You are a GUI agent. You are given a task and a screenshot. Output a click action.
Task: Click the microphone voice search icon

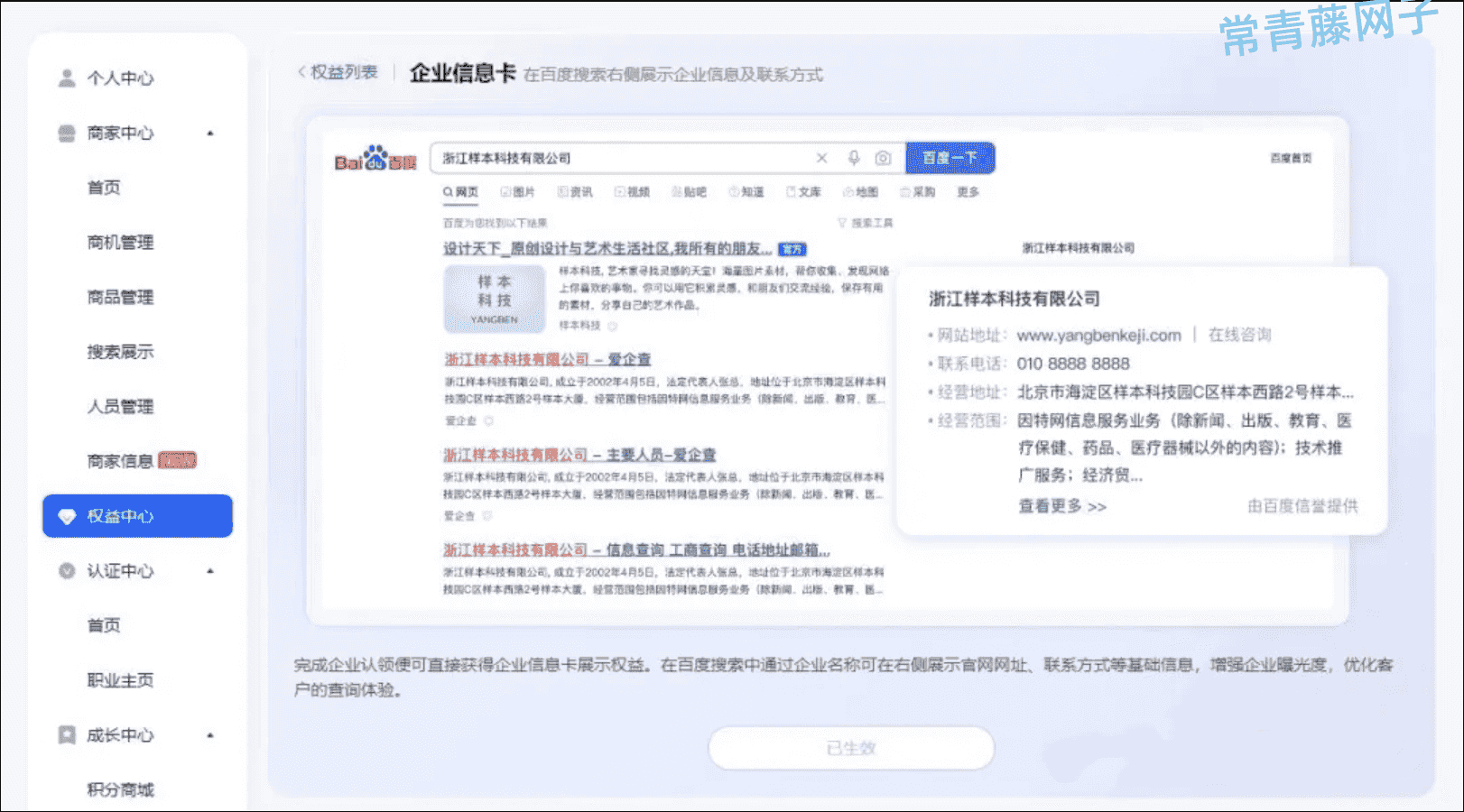[854, 158]
